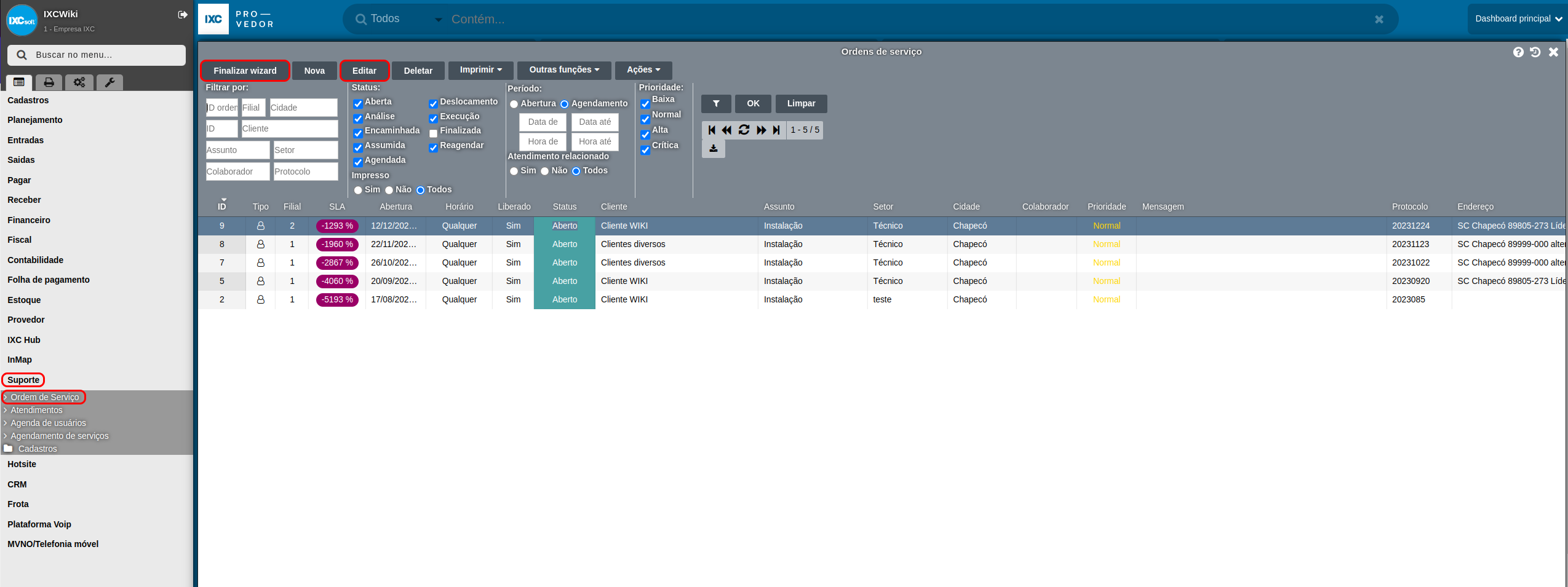Click the Limpar button
Viewport: 1568px width, 587px height.
801,103
